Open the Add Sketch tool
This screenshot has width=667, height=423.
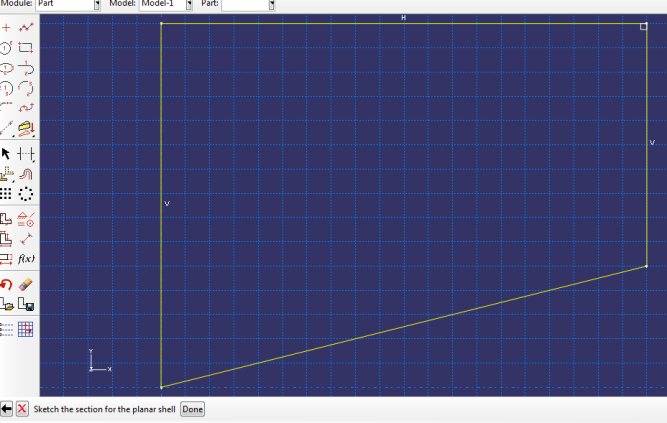(x=6, y=304)
